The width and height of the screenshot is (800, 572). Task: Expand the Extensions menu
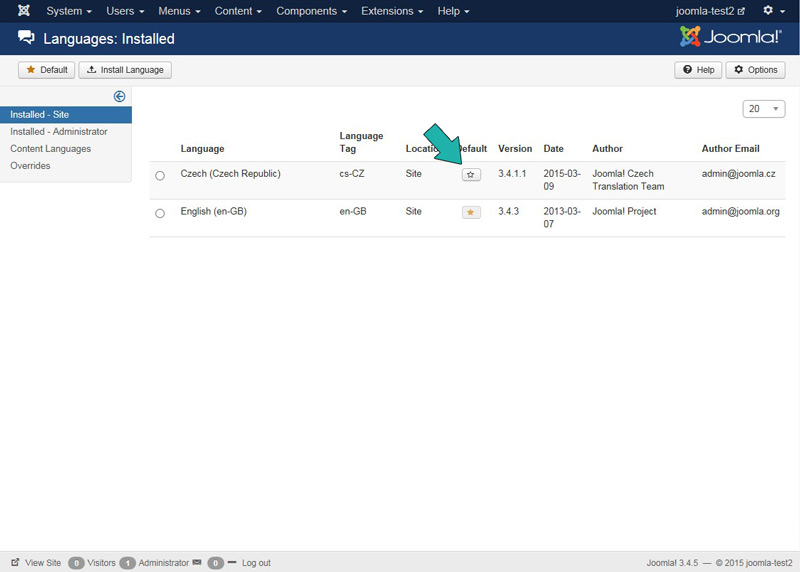pyautogui.click(x=391, y=11)
